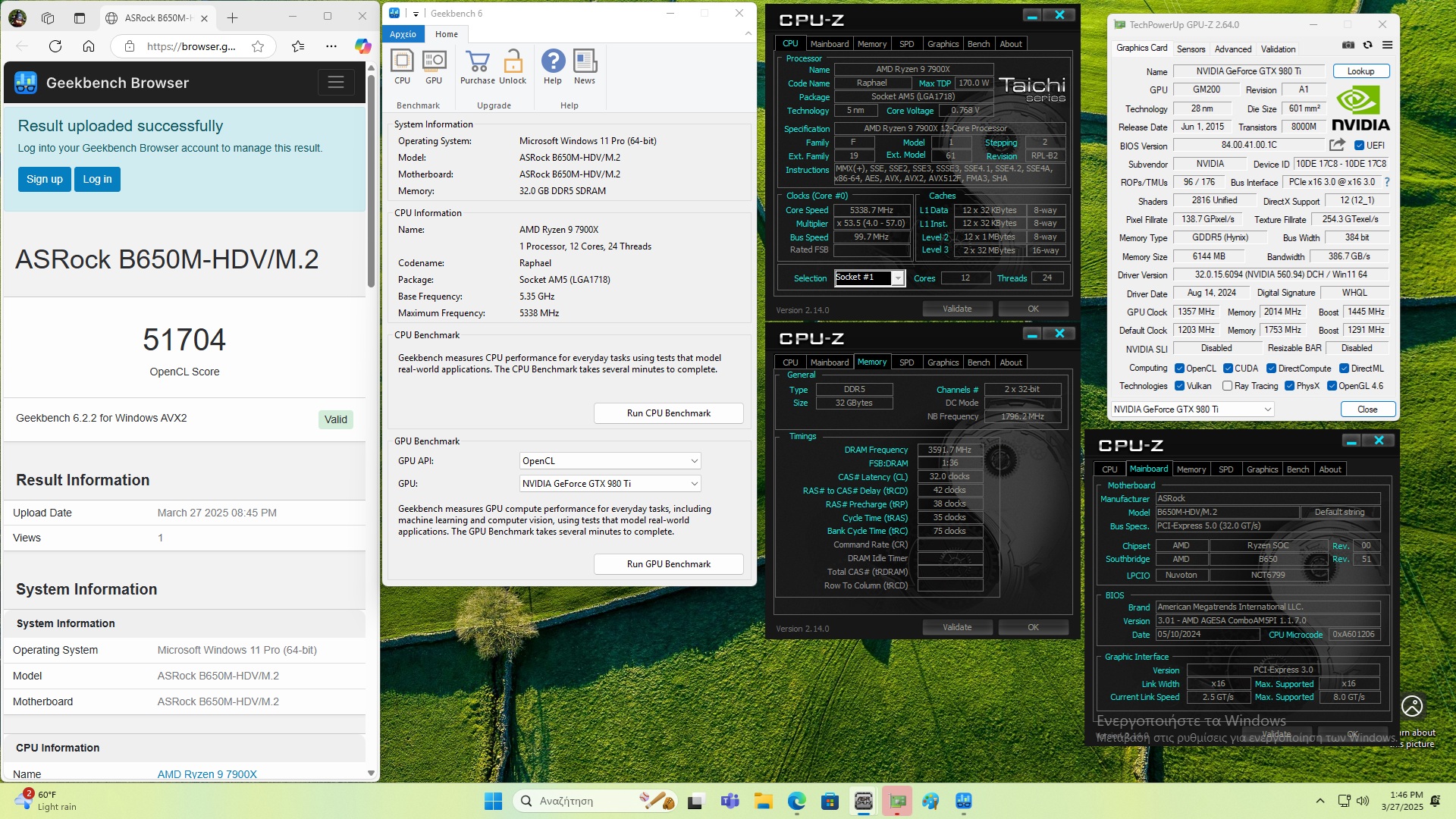Open Microsoft Store from the taskbar
The width and height of the screenshot is (1456, 819).
tap(830, 801)
